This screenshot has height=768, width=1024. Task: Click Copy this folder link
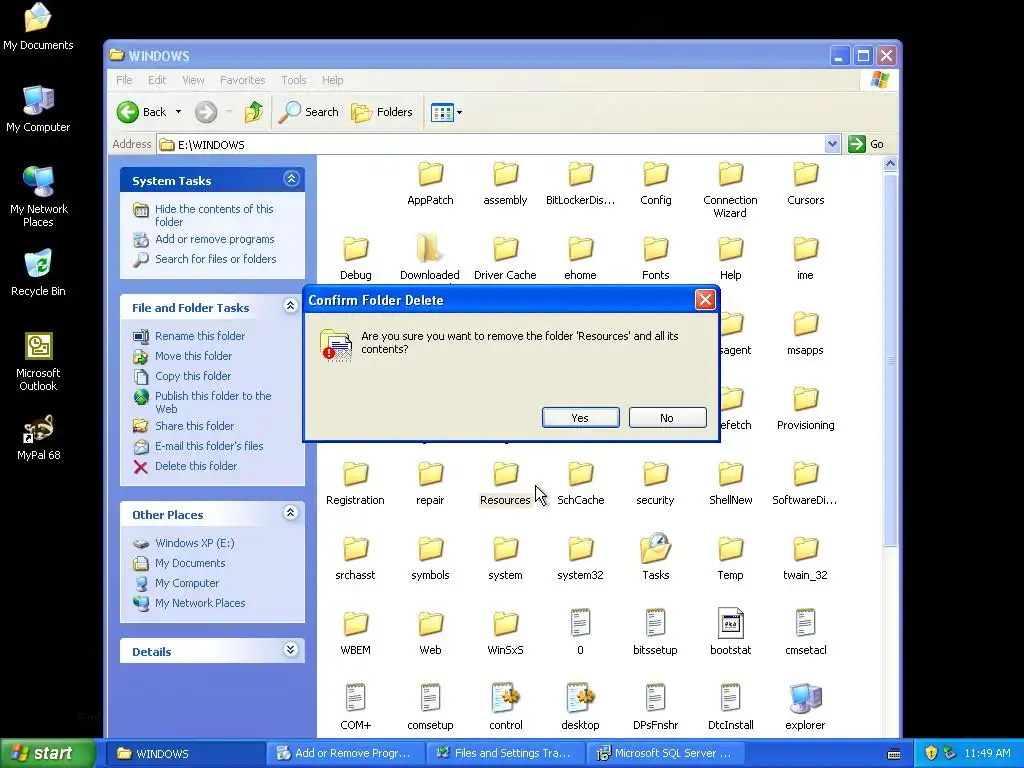pyautogui.click(x=193, y=376)
